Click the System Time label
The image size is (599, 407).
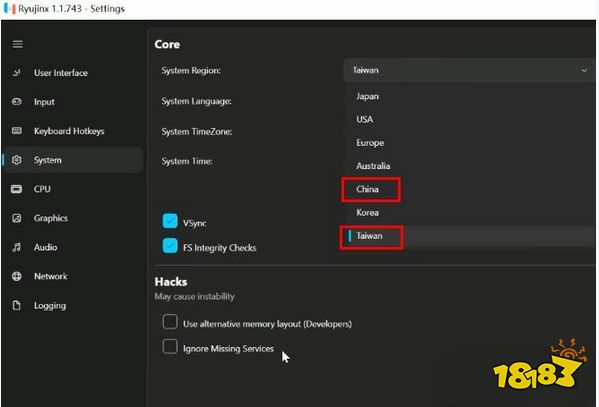point(187,161)
